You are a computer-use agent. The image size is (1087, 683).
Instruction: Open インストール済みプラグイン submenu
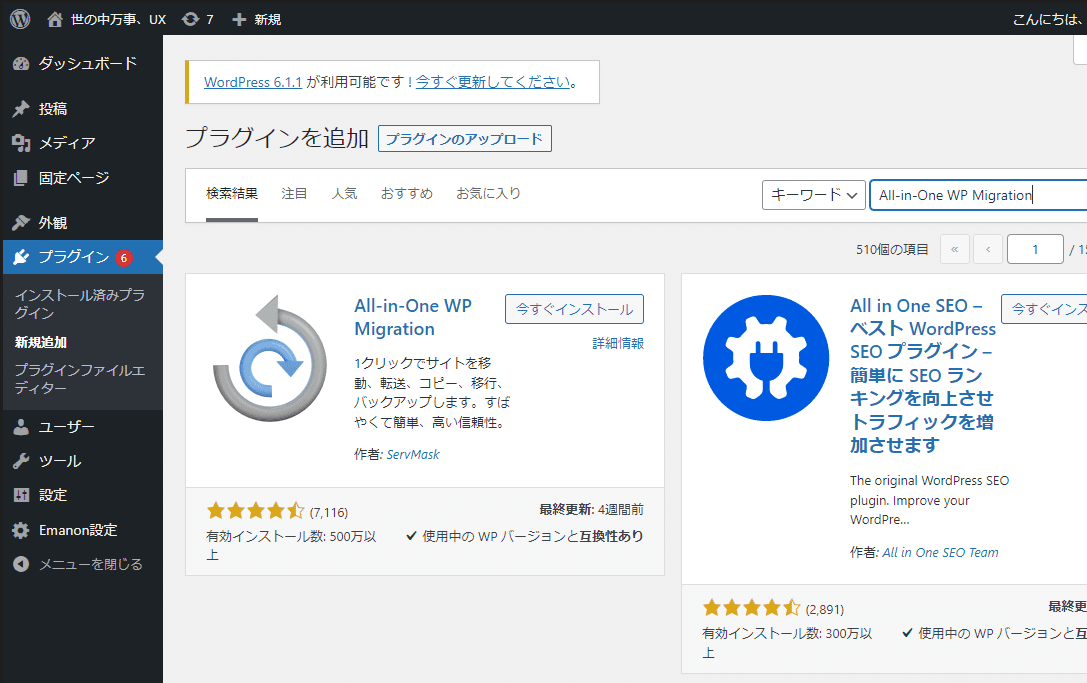[x=80, y=304]
